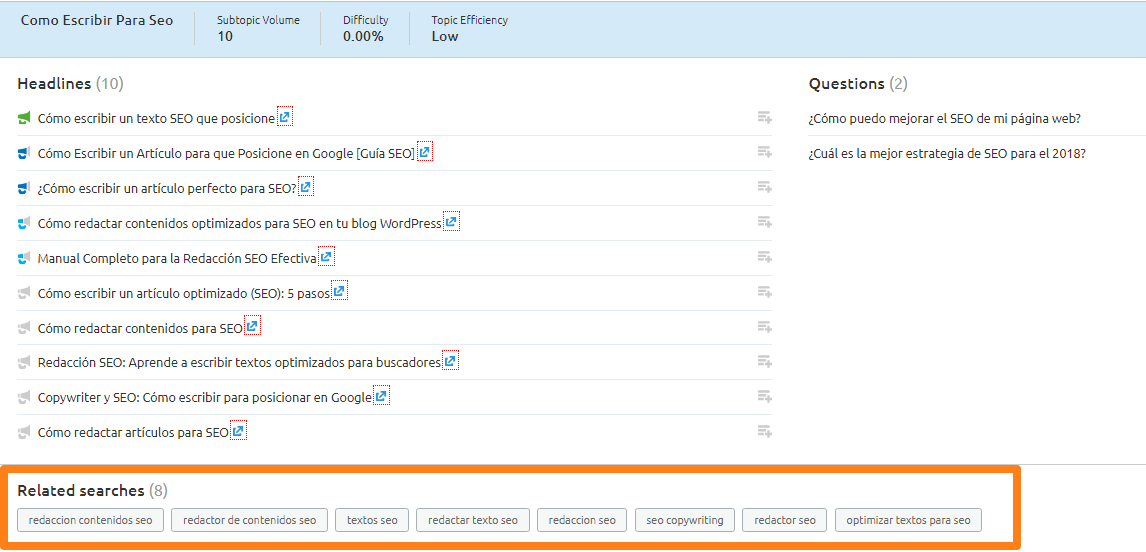Click 'Como Escribir Para Seo' topic title
The width and height of the screenshot is (1146, 552).
point(97,21)
